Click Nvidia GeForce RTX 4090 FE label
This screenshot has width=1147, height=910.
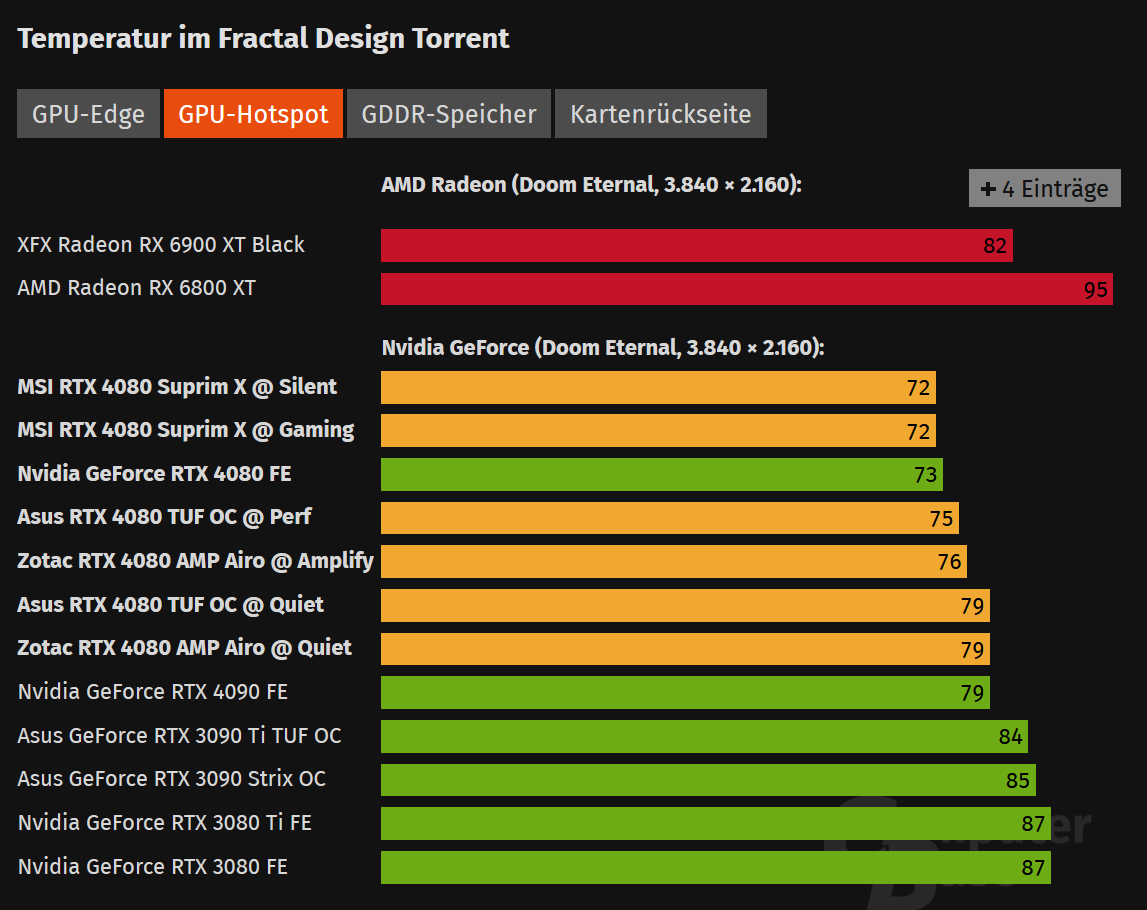(x=153, y=691)
